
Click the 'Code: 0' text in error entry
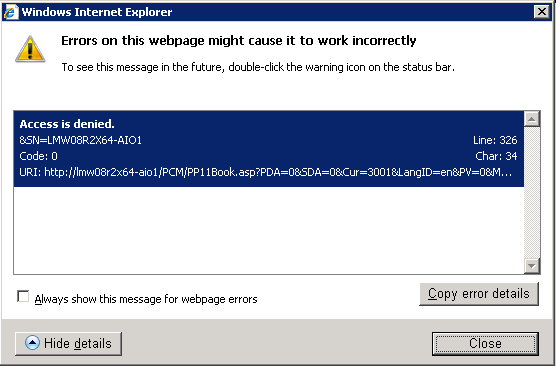coord(38,156)
